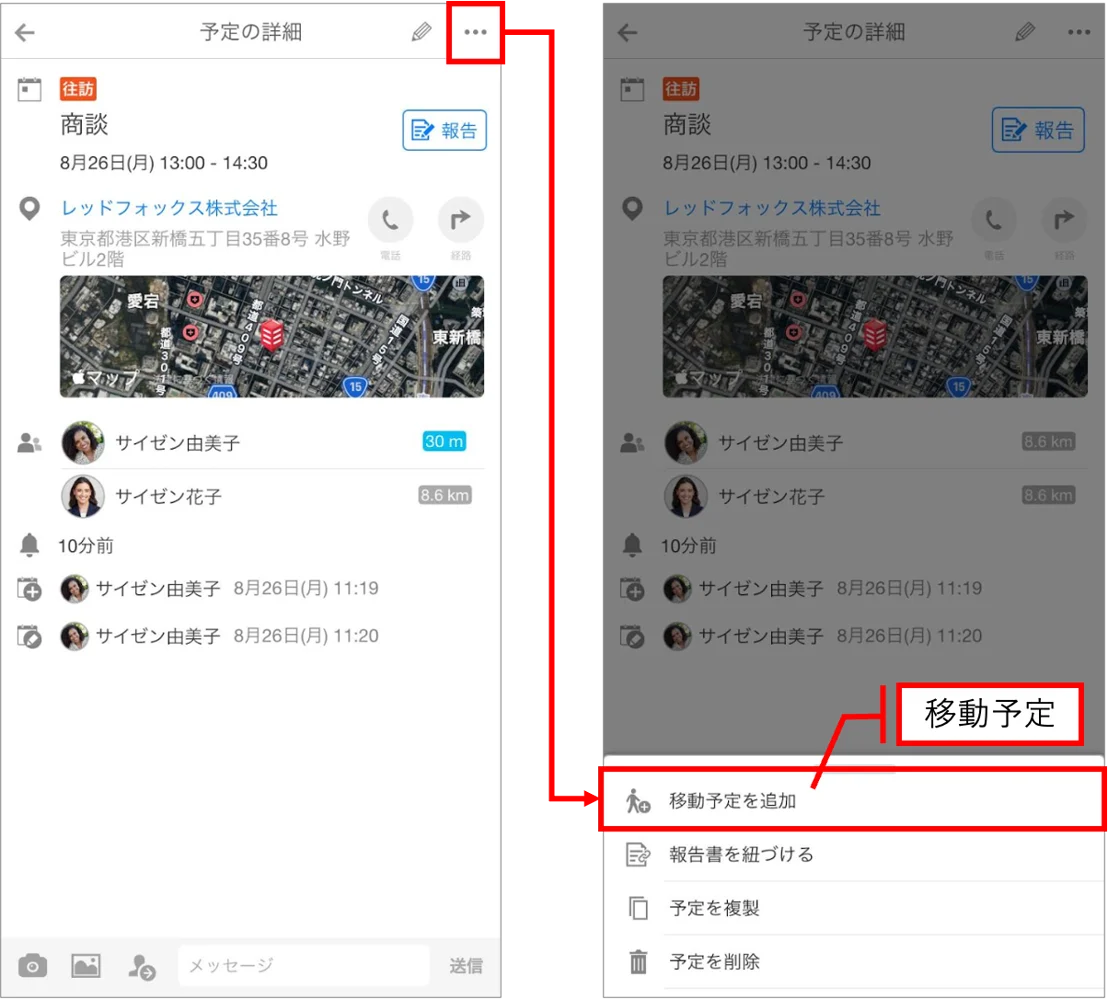This screenshot has height=999, width=1108.
Task: Call the customer with the 電話 phone icon
Action: (390, 220)
